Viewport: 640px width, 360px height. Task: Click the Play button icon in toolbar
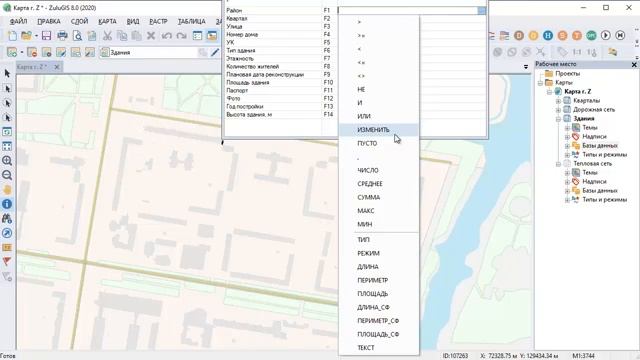coord(606,36)
